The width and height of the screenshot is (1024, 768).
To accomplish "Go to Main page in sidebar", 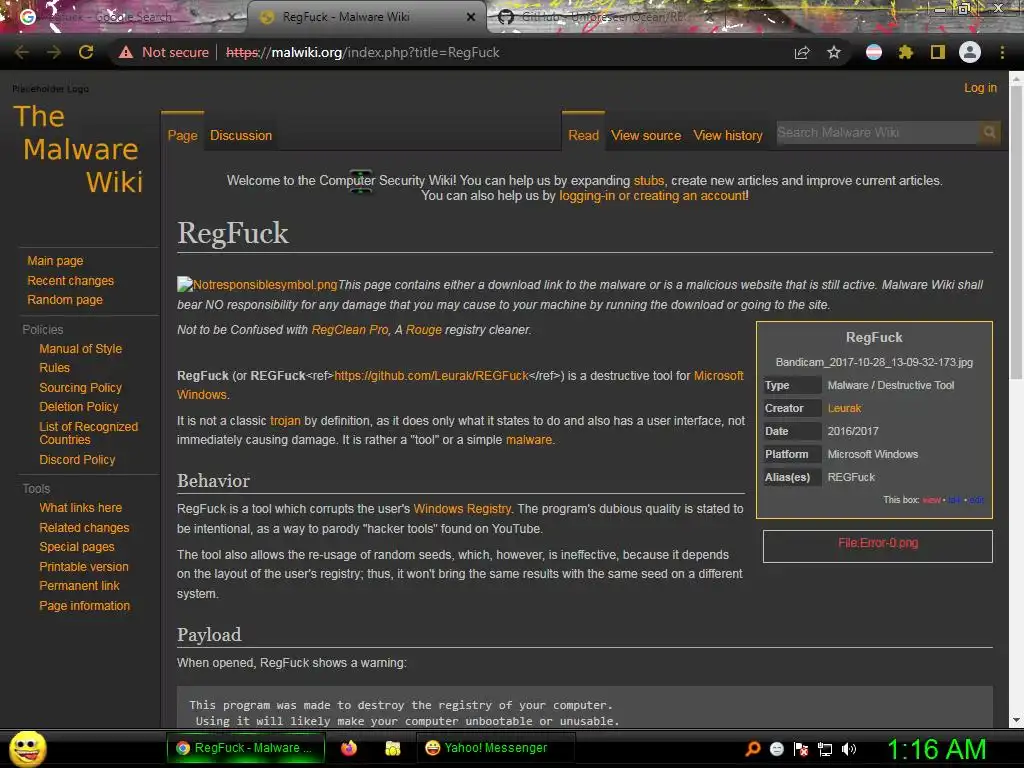I will pyautogui.click(x=55, y=261).
